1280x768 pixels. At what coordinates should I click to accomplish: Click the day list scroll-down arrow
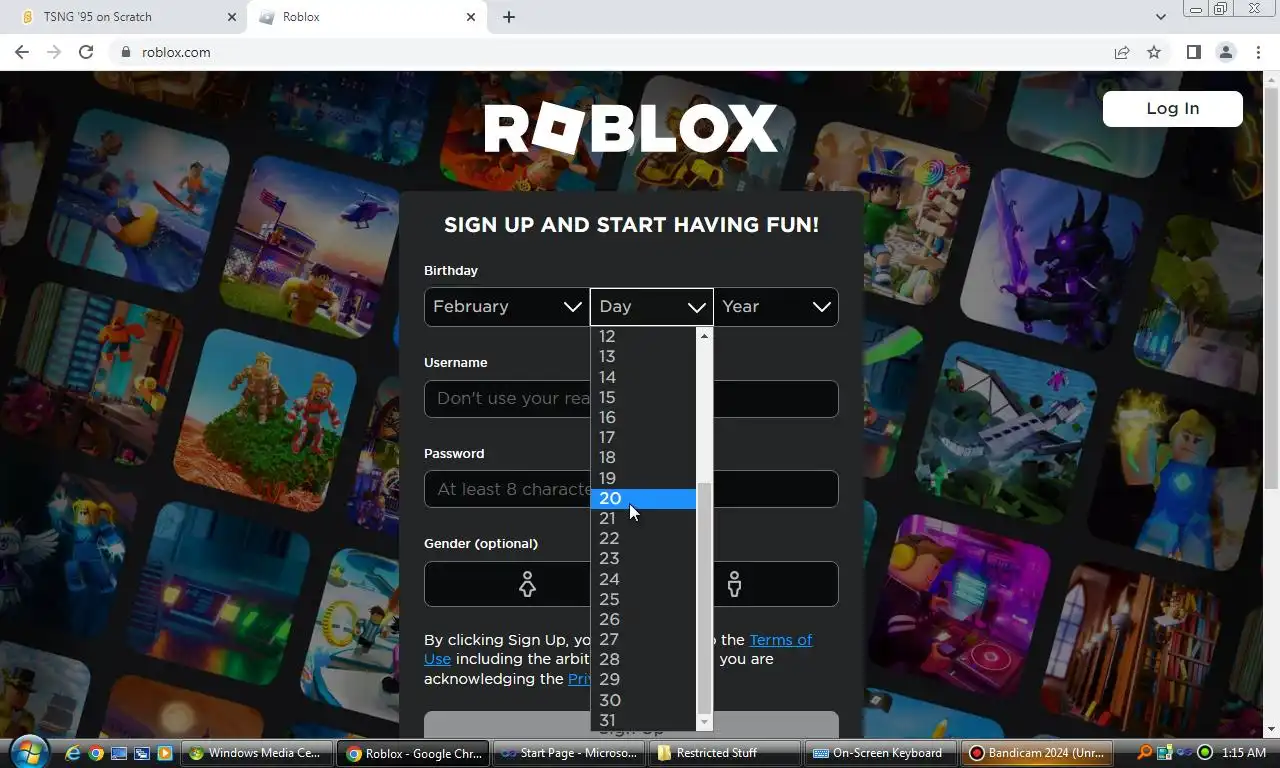[x=704, y=722]
